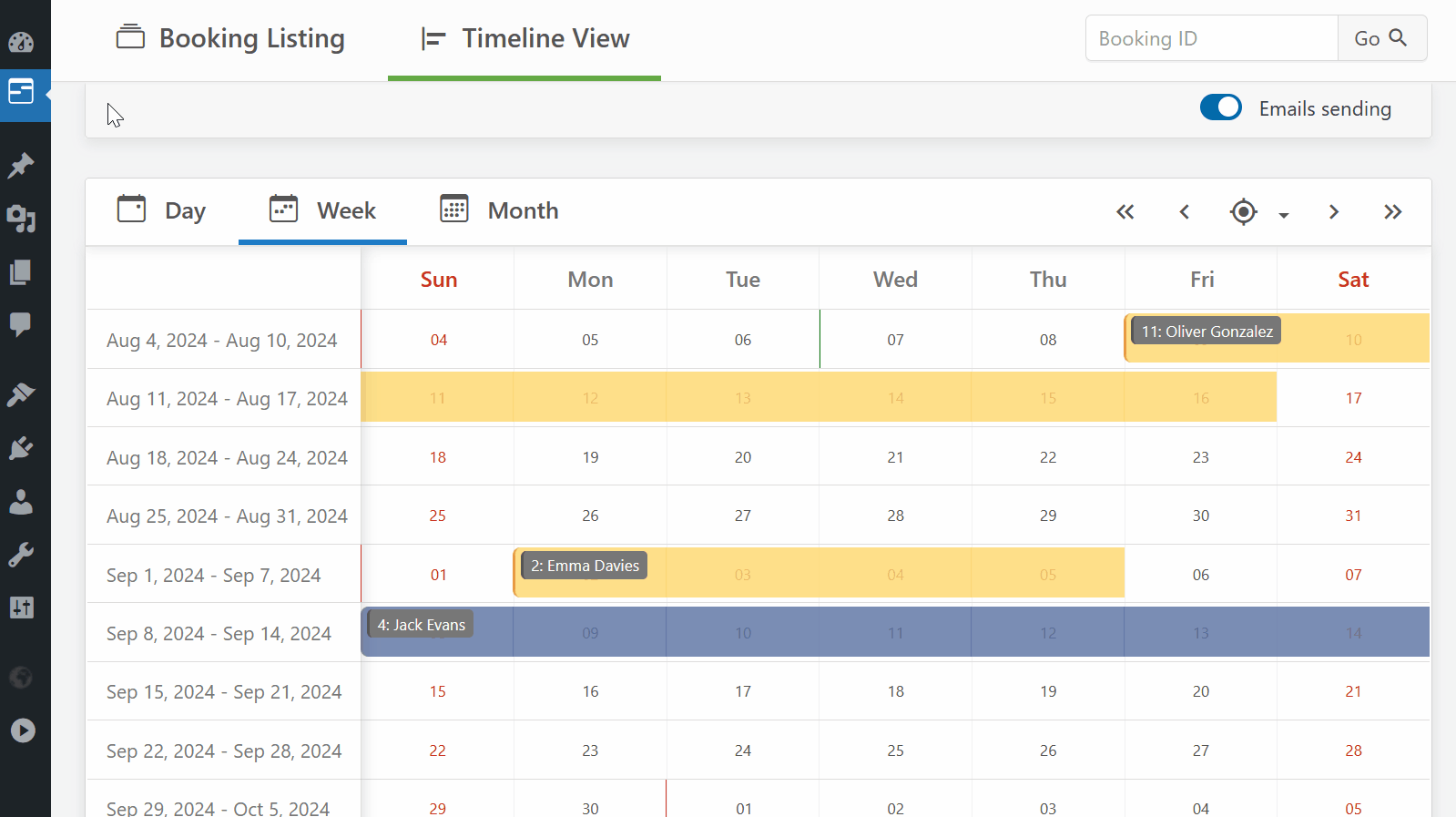Click the go-to-today target icon
The image size is (1456, 817).
pos(1242,211)
